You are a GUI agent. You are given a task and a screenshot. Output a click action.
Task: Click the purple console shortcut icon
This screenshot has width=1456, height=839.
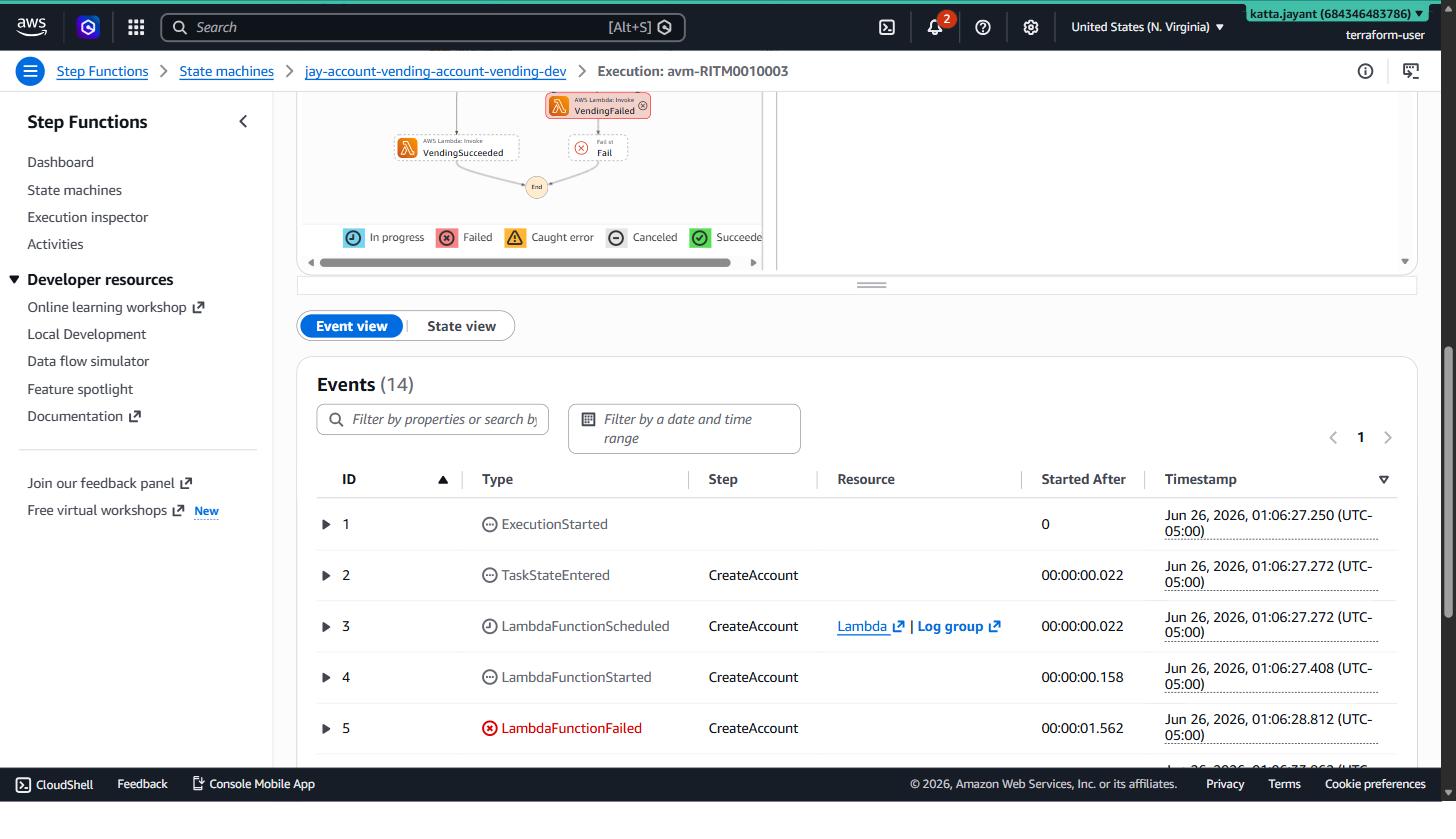pos(88,27)
